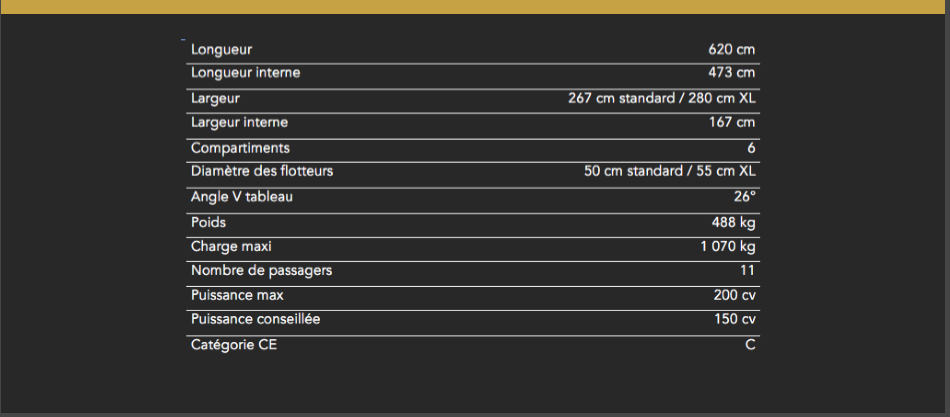
Task: Click the Angle V tableau label
Action: pos(242,197)
